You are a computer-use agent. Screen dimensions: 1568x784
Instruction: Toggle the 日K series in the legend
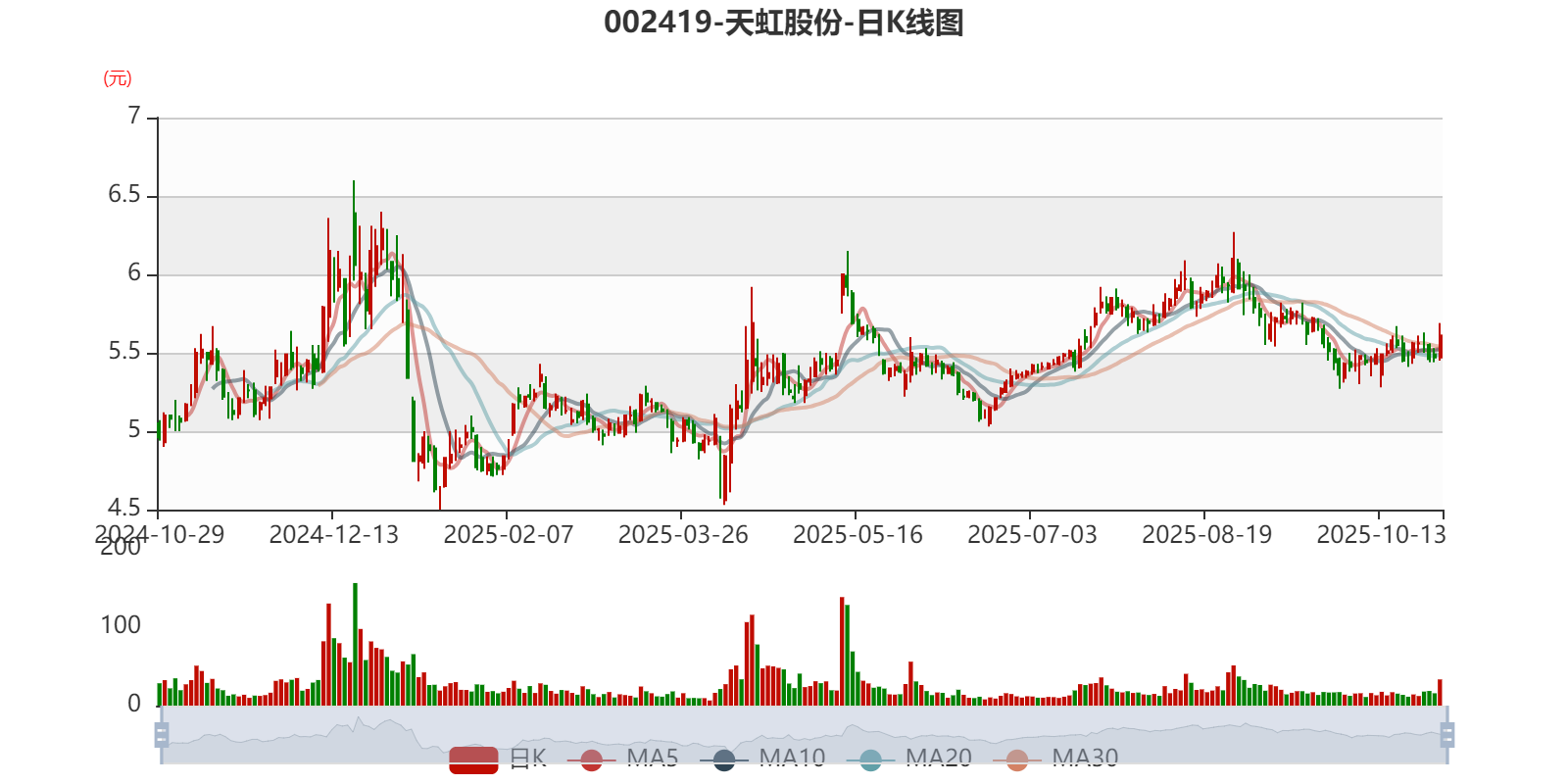pos(498,759)
